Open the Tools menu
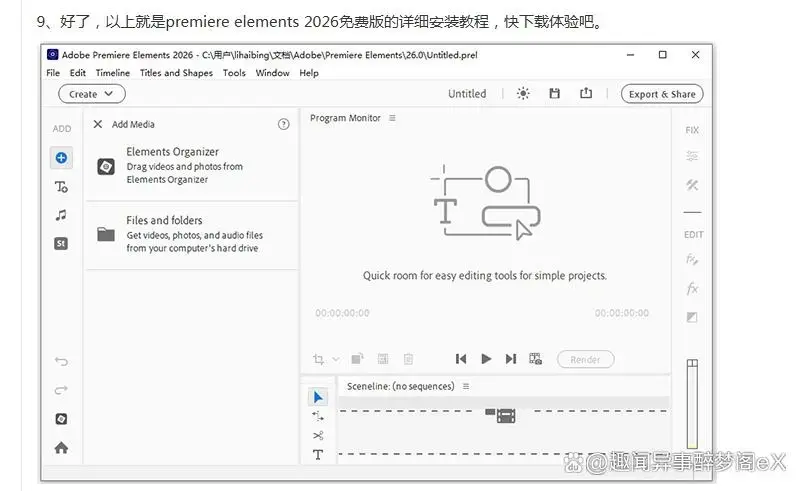Image resolution: width=802 pixels, height=491 pixels. (x=234, y=73)
